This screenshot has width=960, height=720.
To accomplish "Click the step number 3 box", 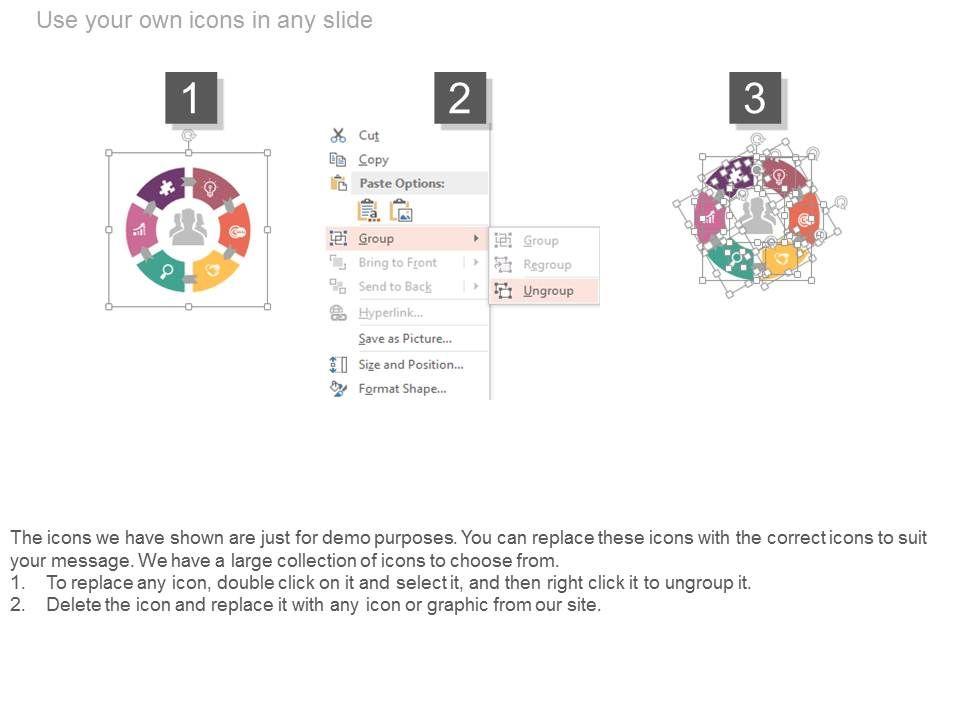I will tap(754, 98).
